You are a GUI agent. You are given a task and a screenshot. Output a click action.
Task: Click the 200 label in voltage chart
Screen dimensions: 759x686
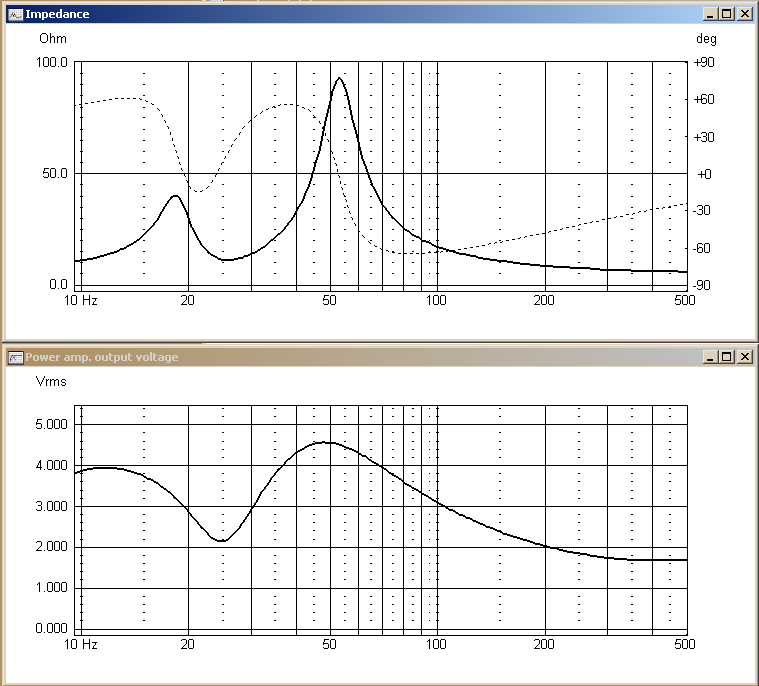click(x=544, y=644)
